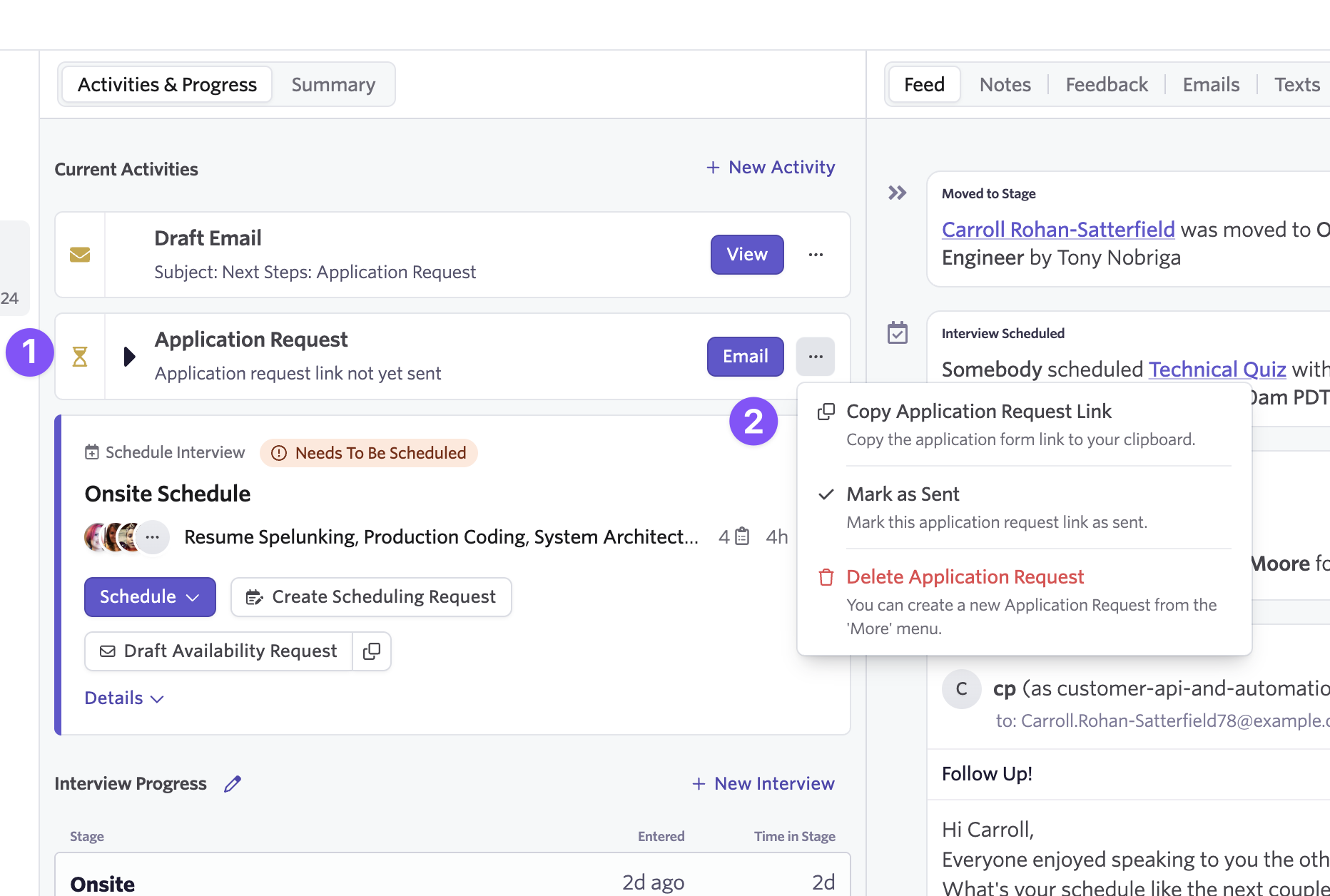Click the View button for Draft Email

pos(746,255)
